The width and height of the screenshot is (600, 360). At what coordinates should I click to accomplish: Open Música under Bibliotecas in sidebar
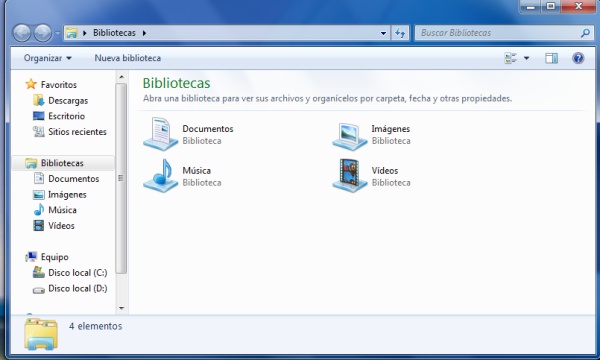point(62,210)
